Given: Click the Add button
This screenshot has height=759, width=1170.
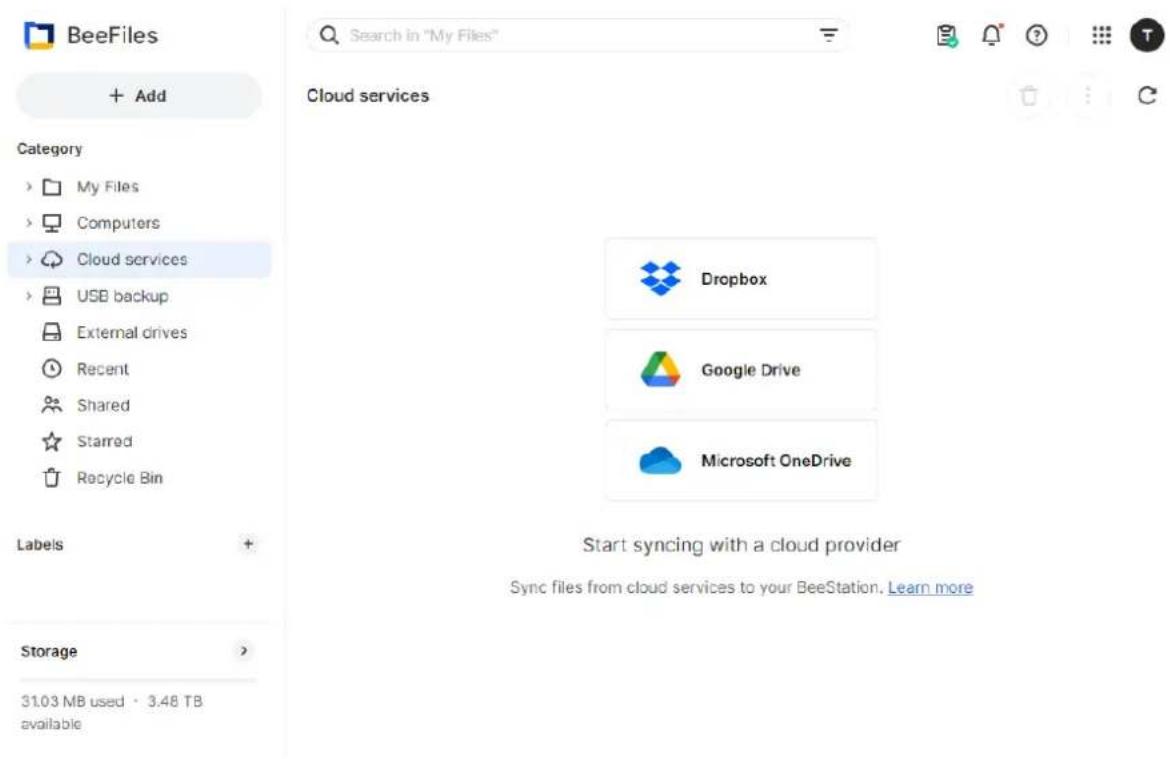Looking at the screenshot, I should click(x=139, y=96).
